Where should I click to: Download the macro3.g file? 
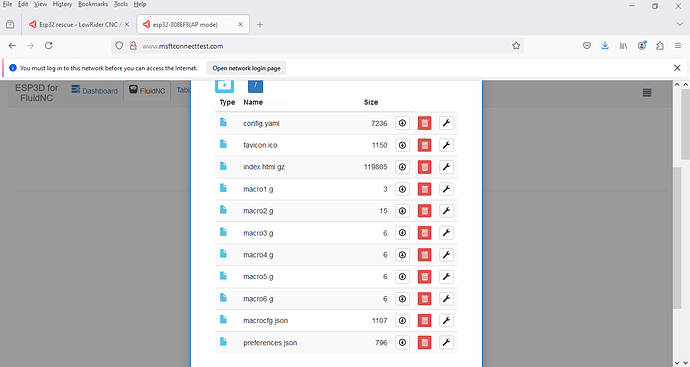coord(402,233)
